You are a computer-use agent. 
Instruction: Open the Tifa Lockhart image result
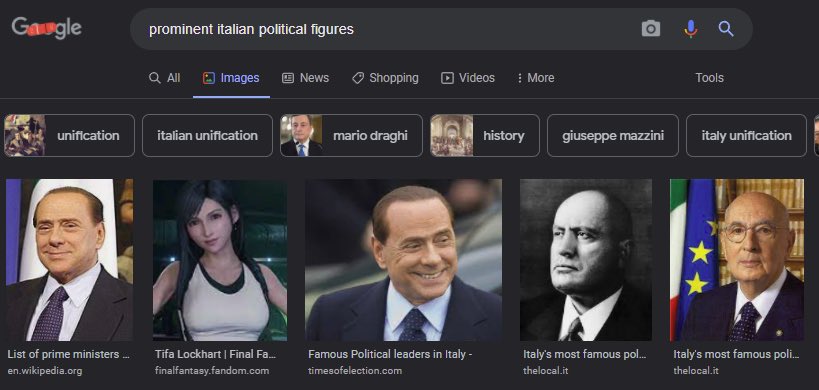coord(219,260)
